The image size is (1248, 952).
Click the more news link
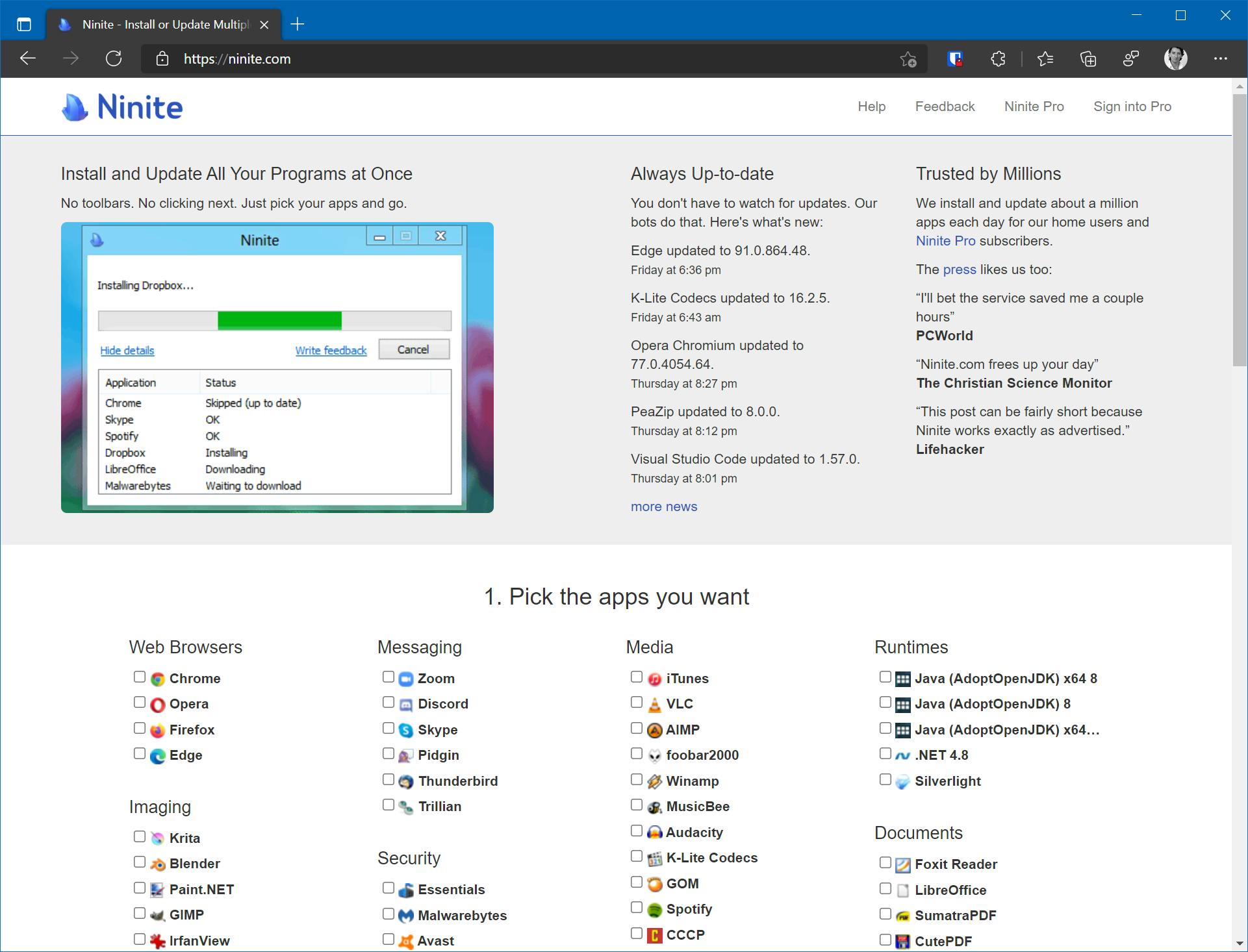(x=663, y=507)
